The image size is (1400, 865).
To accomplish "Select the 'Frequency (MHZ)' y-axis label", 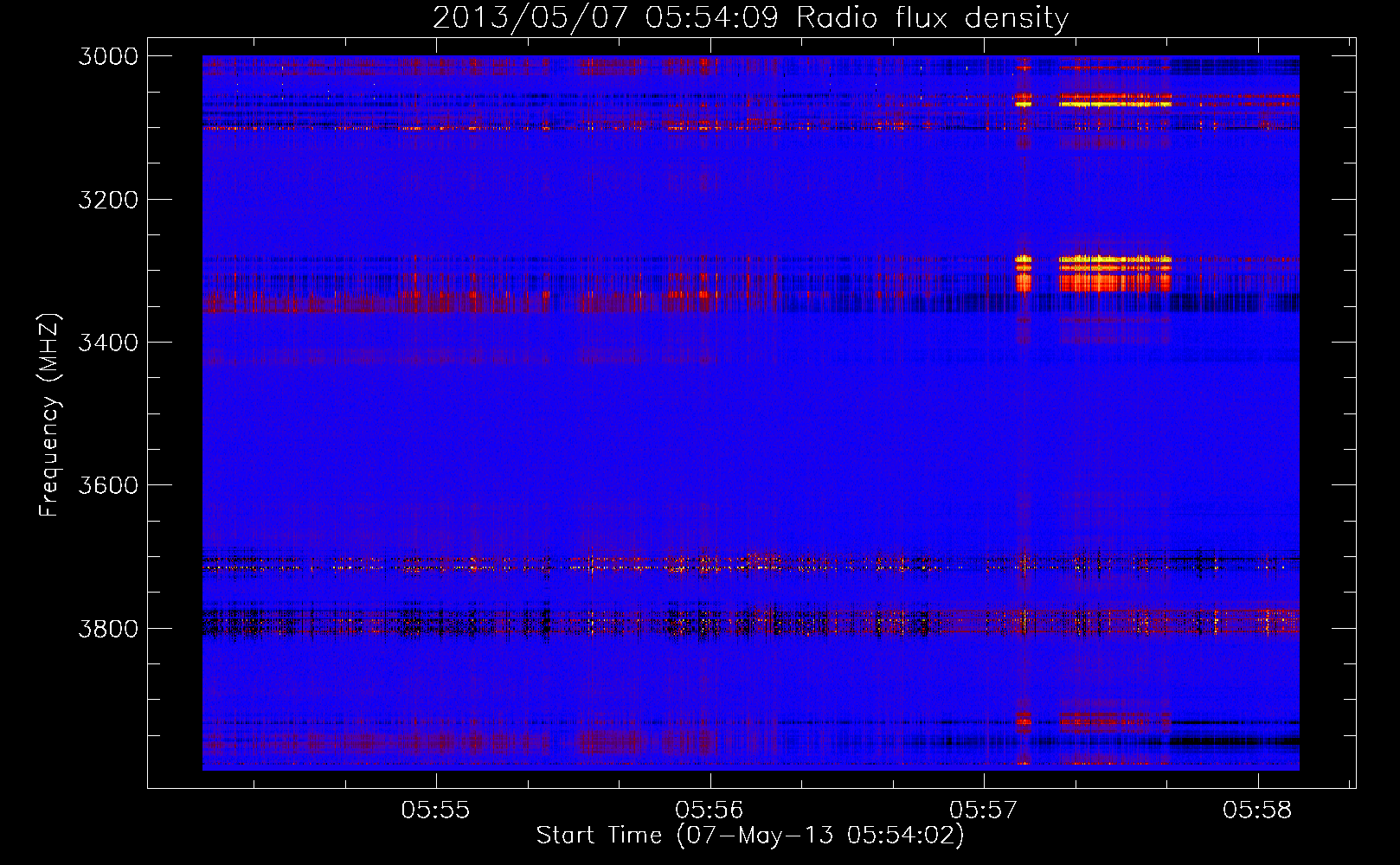I will coord(49,415).
